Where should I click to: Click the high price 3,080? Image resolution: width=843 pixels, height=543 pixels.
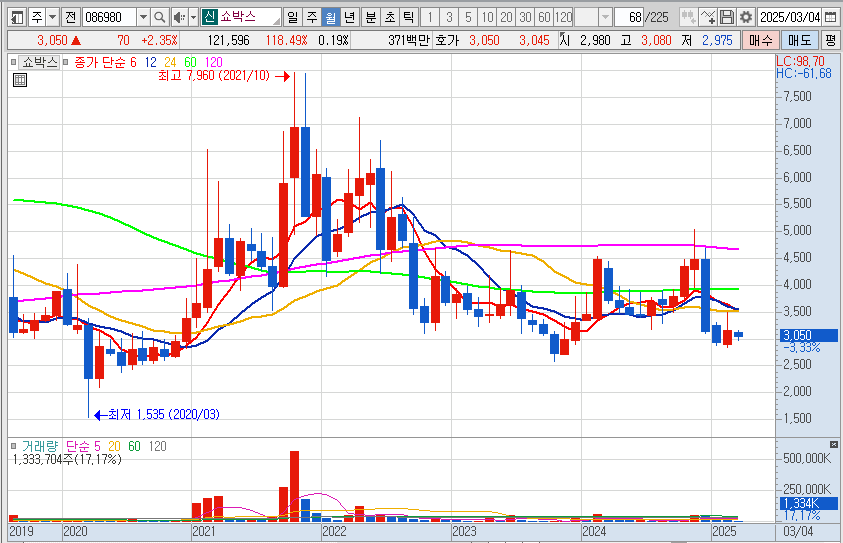[656, 40]
